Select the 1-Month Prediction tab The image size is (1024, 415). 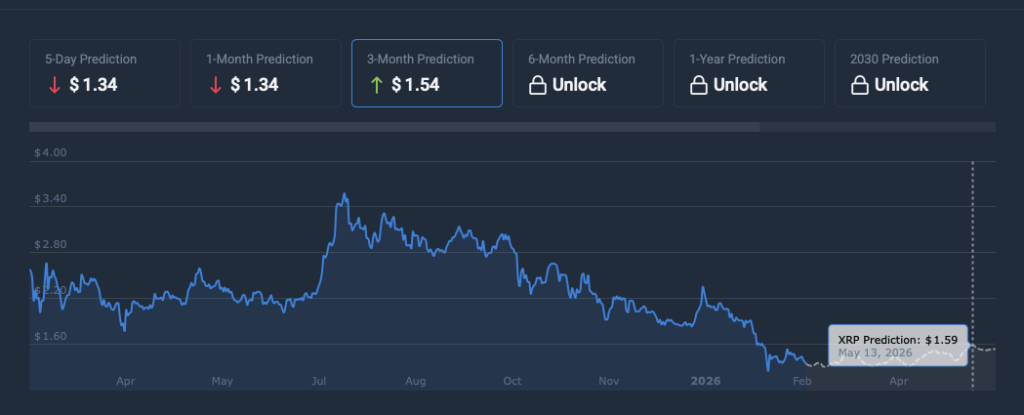[x=266, y=73]
